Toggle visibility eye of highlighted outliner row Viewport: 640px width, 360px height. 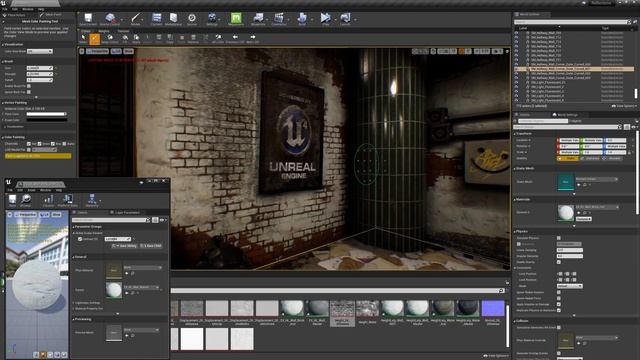coord(516,69)
